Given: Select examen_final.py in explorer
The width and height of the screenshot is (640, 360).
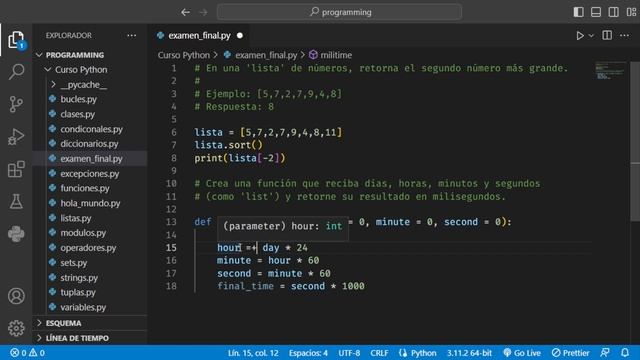Looking at the screenshot, I should click(91, 158).
